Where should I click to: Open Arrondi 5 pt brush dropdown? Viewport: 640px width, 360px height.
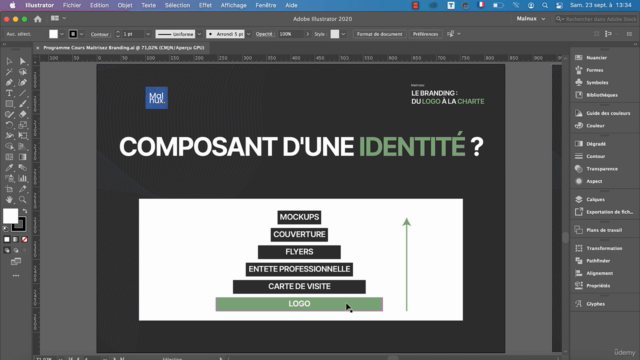pyautogui.click(x=248, y=34)
